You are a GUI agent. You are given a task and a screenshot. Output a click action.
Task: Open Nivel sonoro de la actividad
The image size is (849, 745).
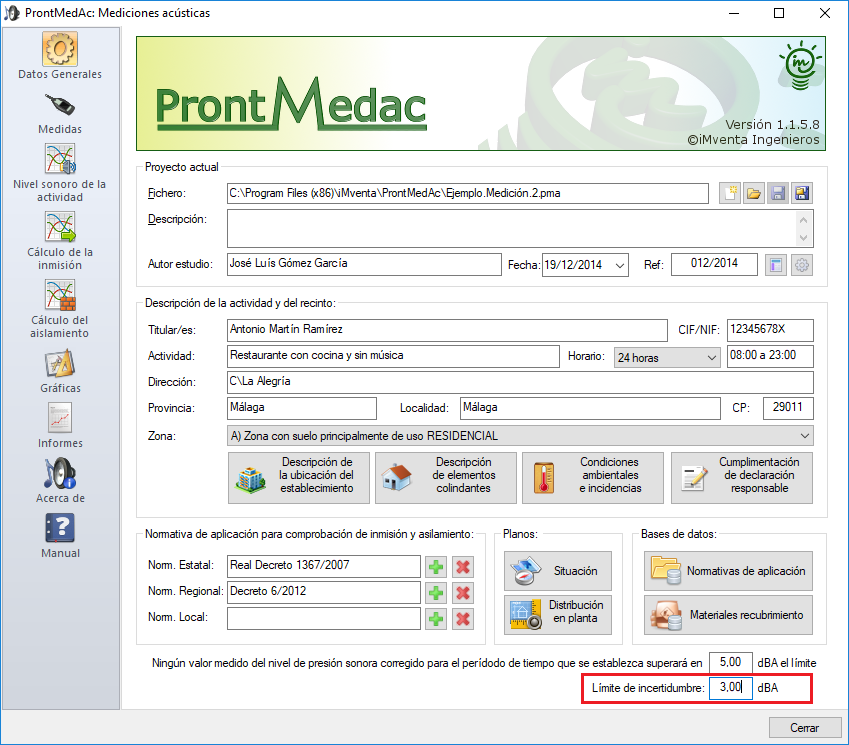pyautogui.click(x=60, y=173)
